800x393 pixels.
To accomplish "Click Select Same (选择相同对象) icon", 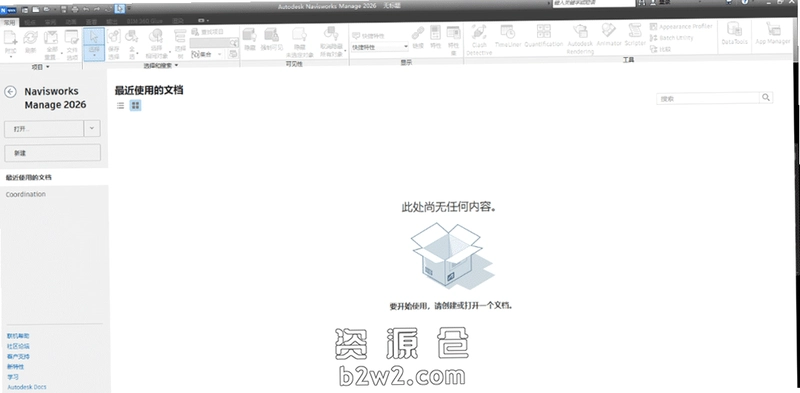I will click(x=156, y=37).
